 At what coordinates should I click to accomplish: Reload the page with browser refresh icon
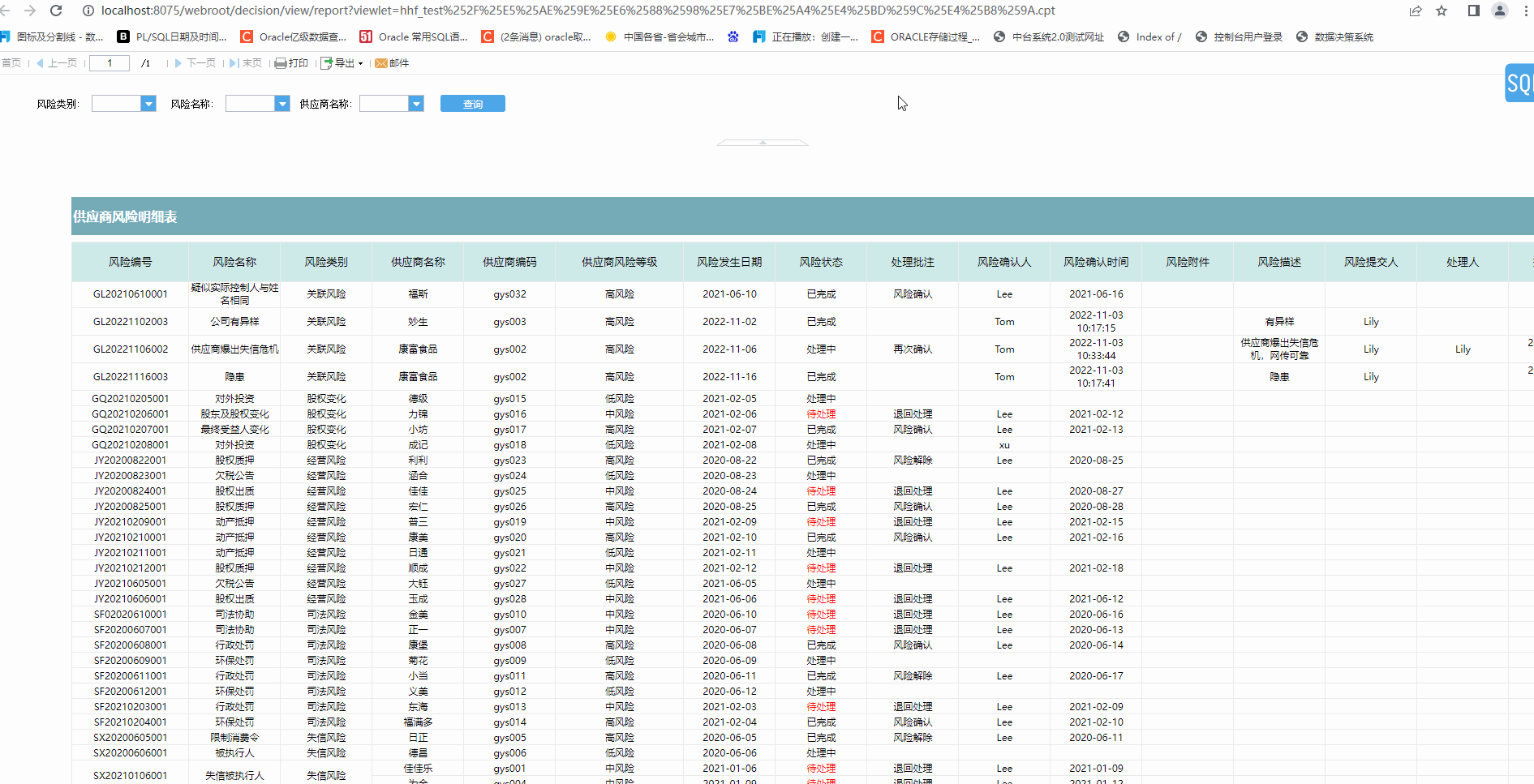click(x=56, y=11)
